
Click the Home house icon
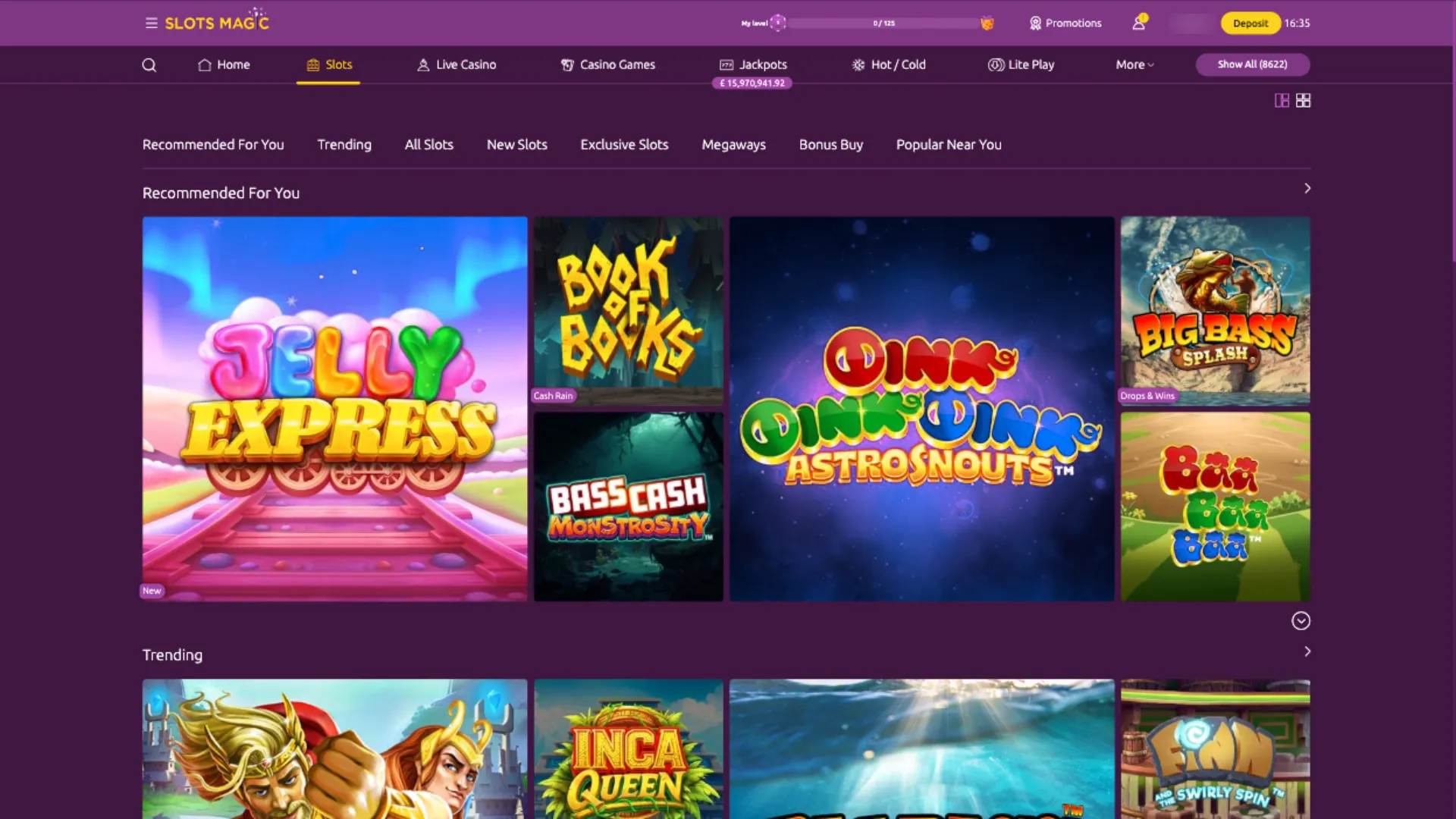pyautogui.click(x=204, y=64)
